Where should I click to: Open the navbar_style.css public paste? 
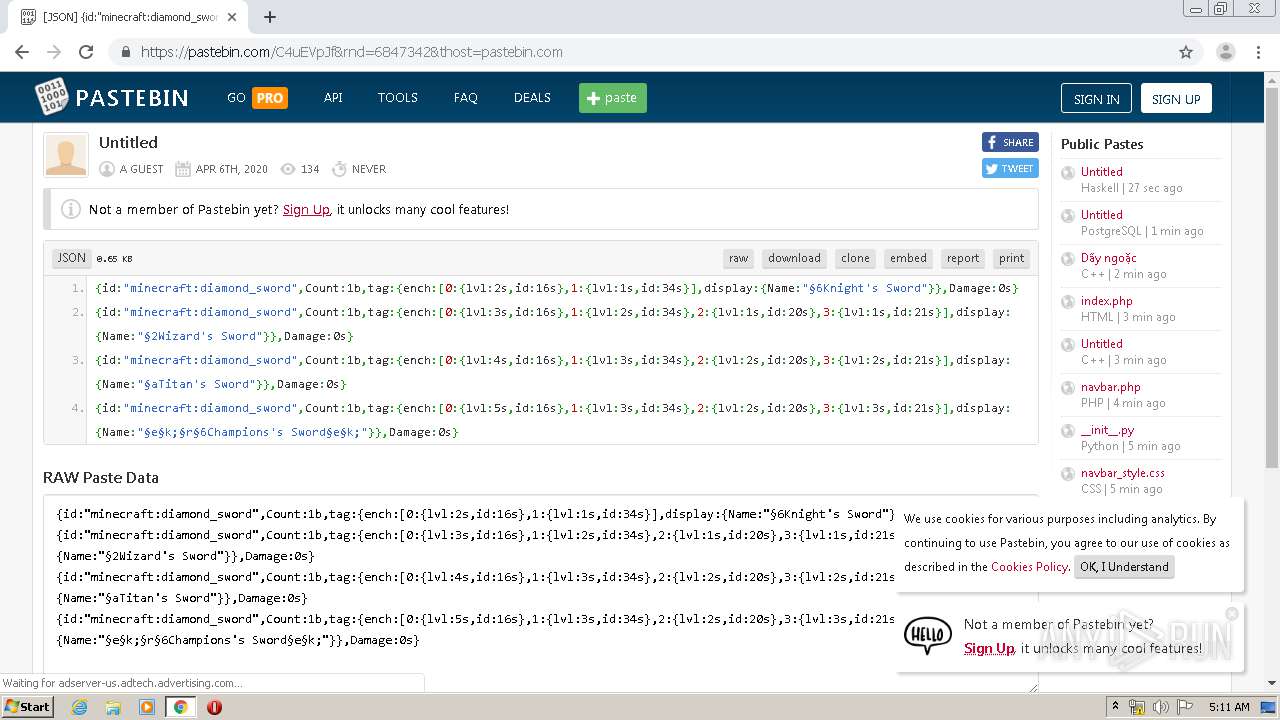pyautogui.click(x=1122, y=473)
